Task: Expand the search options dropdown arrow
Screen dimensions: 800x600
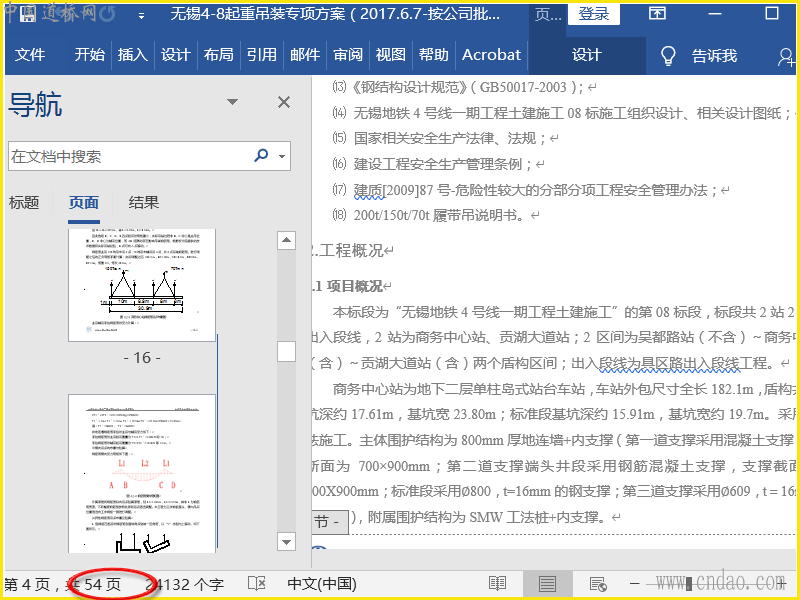Action: click(283, 157)
